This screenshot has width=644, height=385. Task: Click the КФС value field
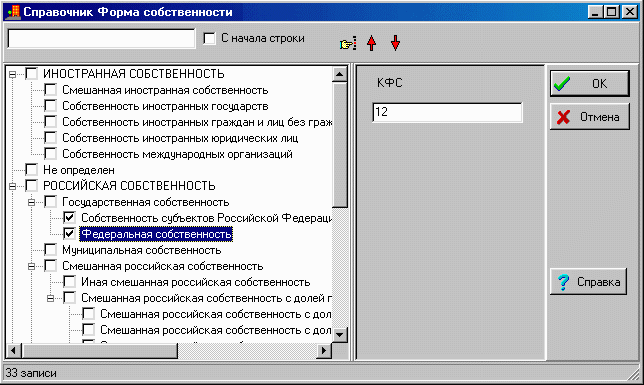coord(447,112)
